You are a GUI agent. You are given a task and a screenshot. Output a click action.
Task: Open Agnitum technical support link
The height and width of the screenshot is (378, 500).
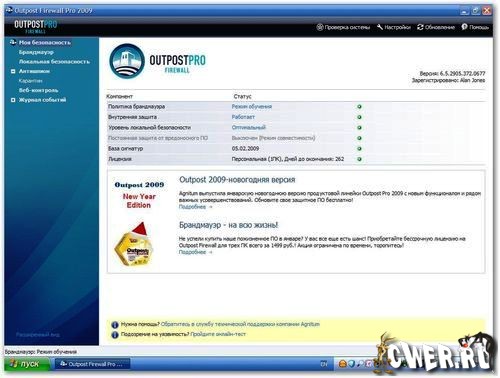pyautogui.click(x=240, y=324)
